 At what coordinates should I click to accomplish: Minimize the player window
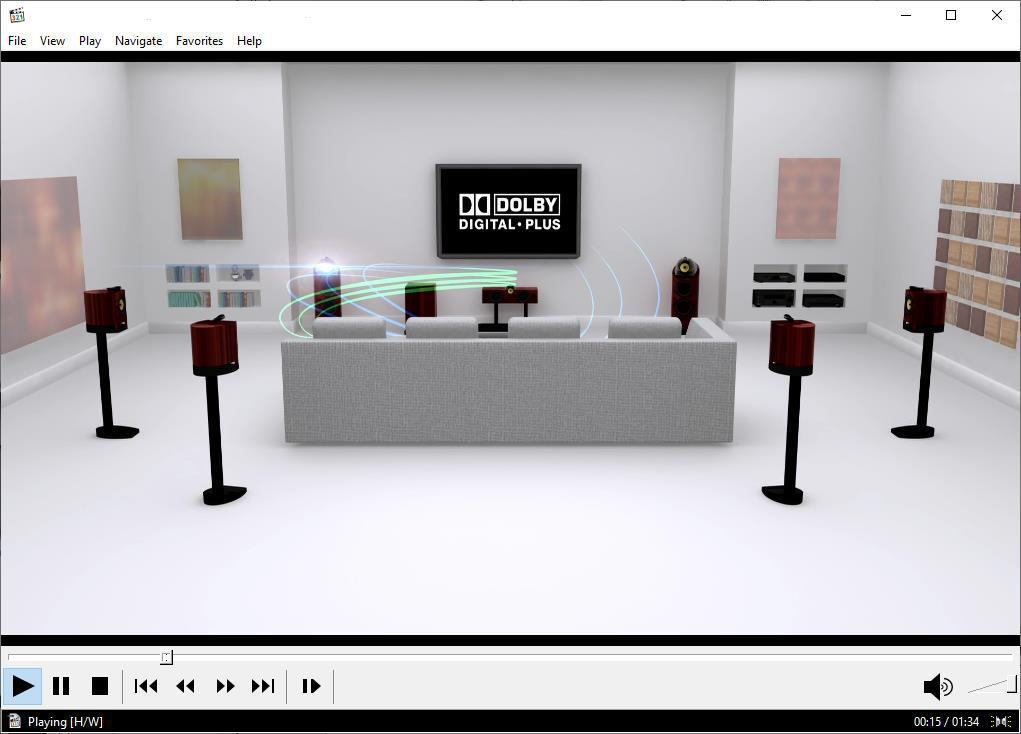[906, 15]
